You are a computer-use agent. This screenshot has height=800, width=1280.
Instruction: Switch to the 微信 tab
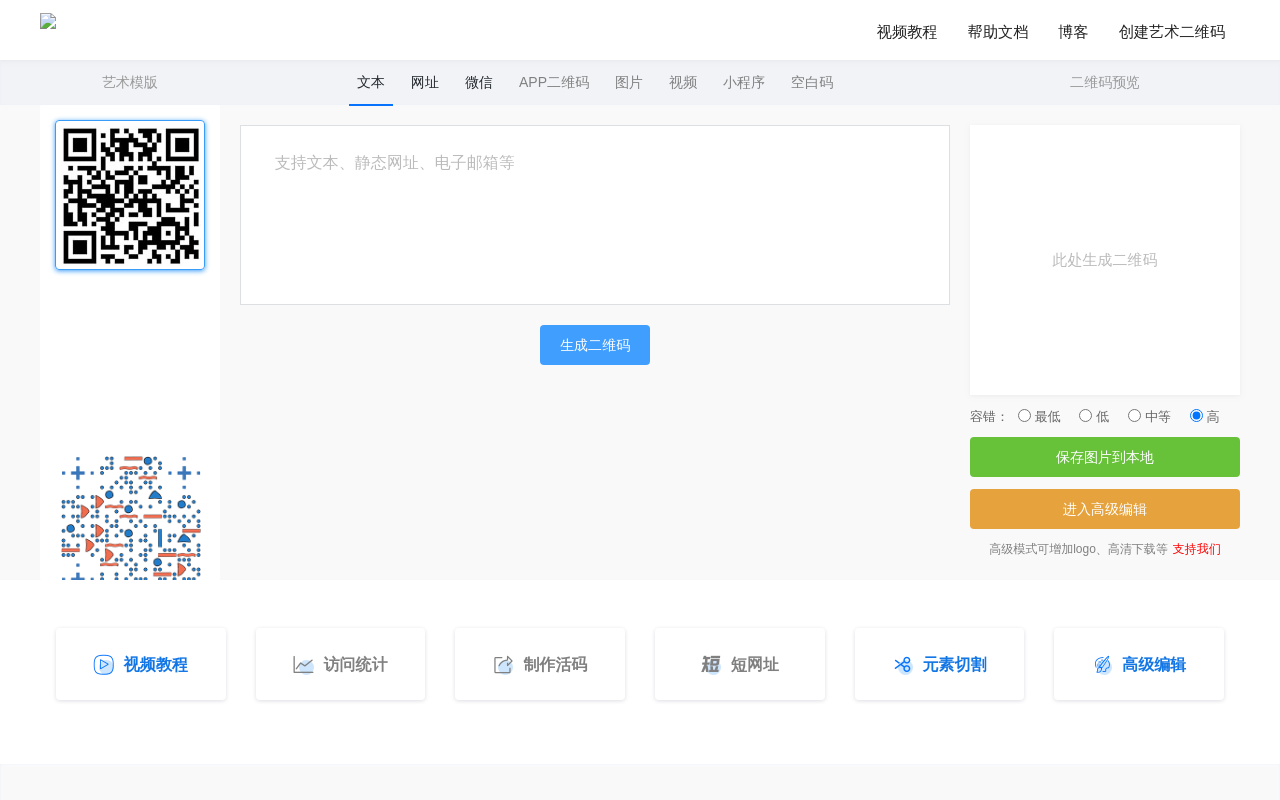[x=479, y=83]
